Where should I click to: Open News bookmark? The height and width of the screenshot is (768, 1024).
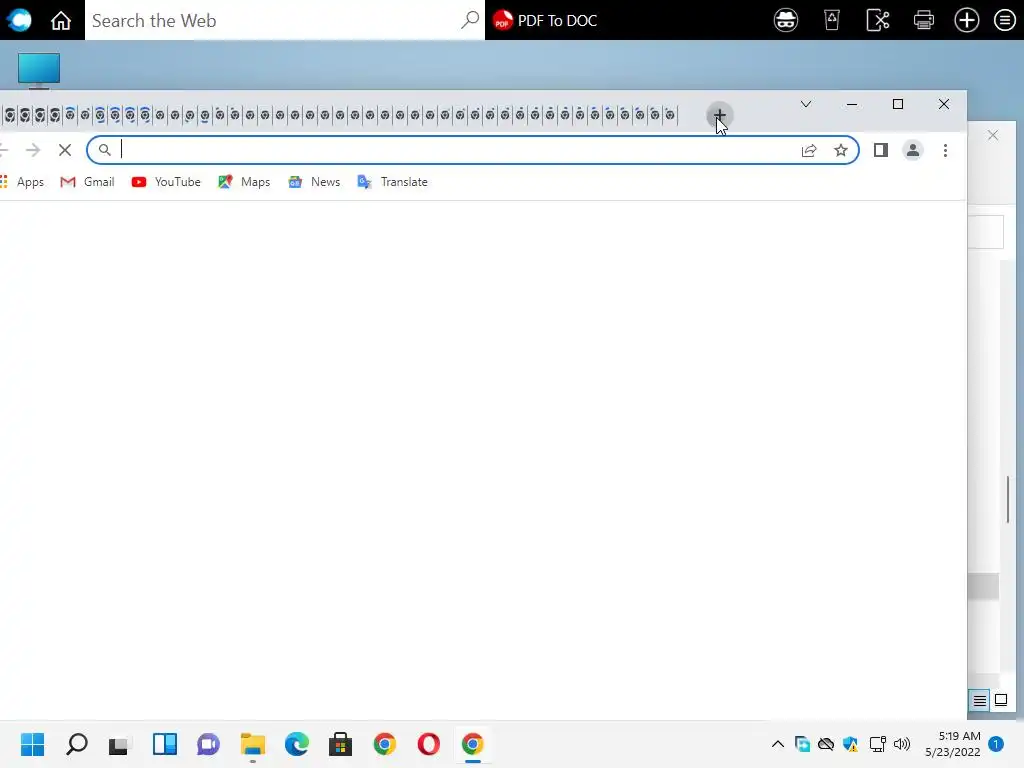coord(314,182)
